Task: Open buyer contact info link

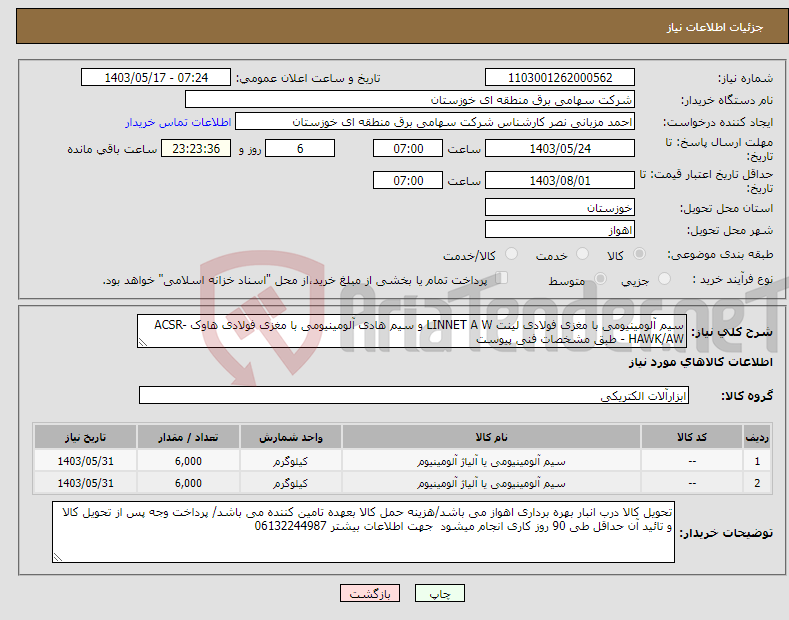Action: (x=178, y=122)
